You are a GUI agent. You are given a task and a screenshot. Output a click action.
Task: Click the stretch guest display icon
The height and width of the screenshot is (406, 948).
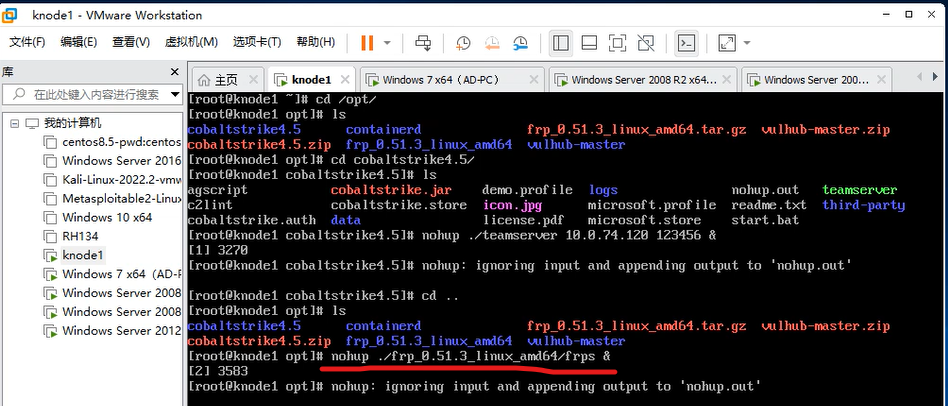pos(726,43)
